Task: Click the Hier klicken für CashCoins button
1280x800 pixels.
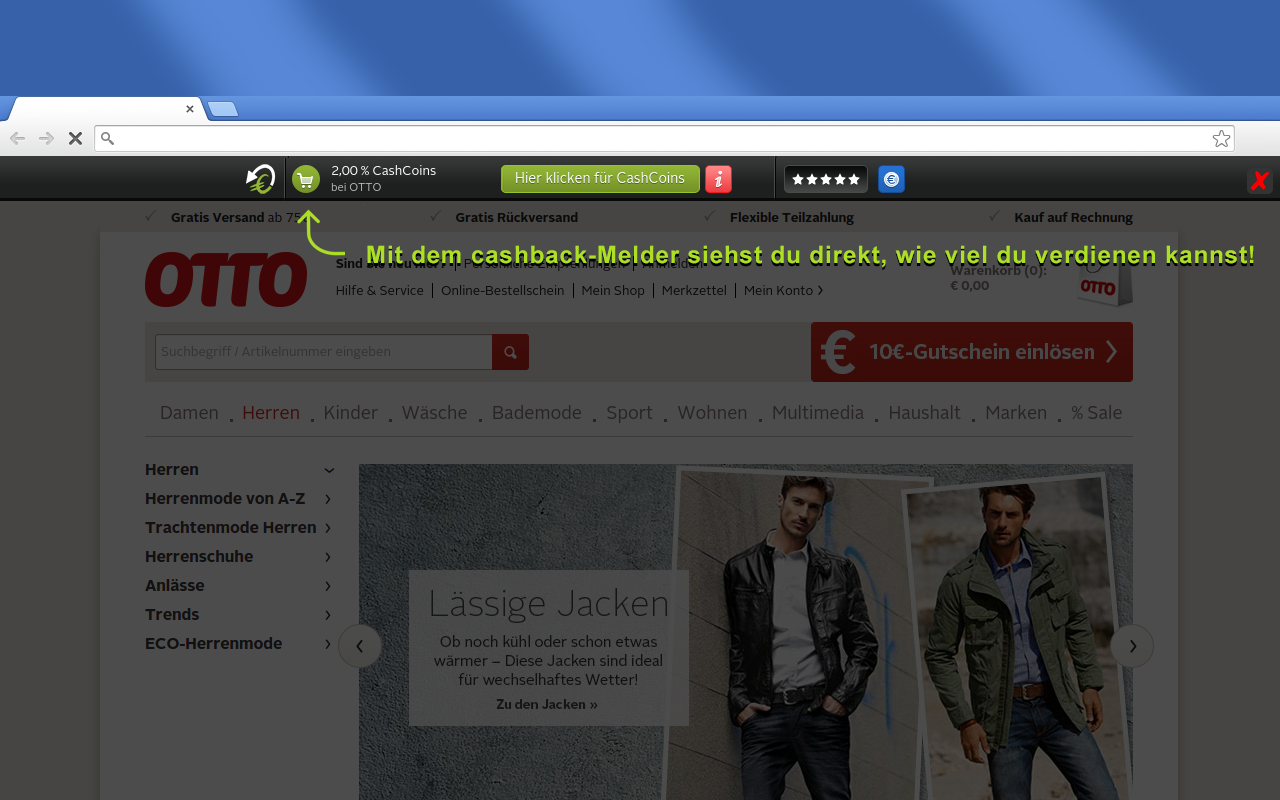Action: 600,178
